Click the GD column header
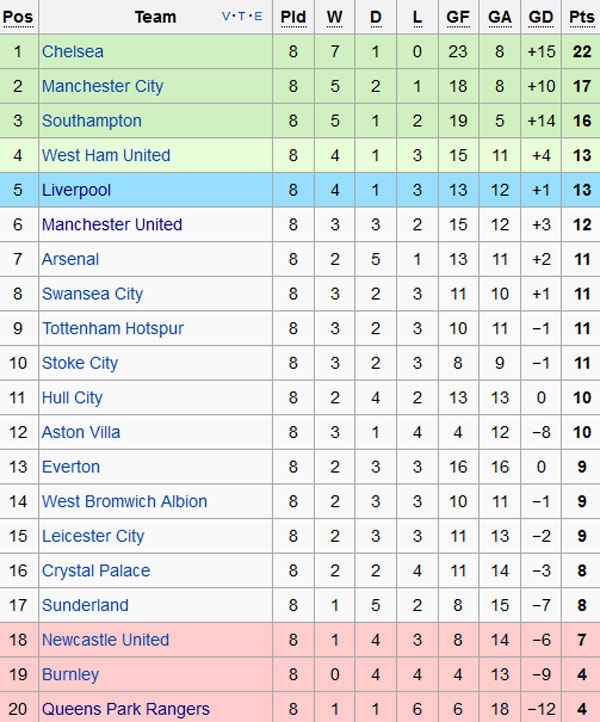The width and height of the screenshot is (600, 722). click(541, 17)
